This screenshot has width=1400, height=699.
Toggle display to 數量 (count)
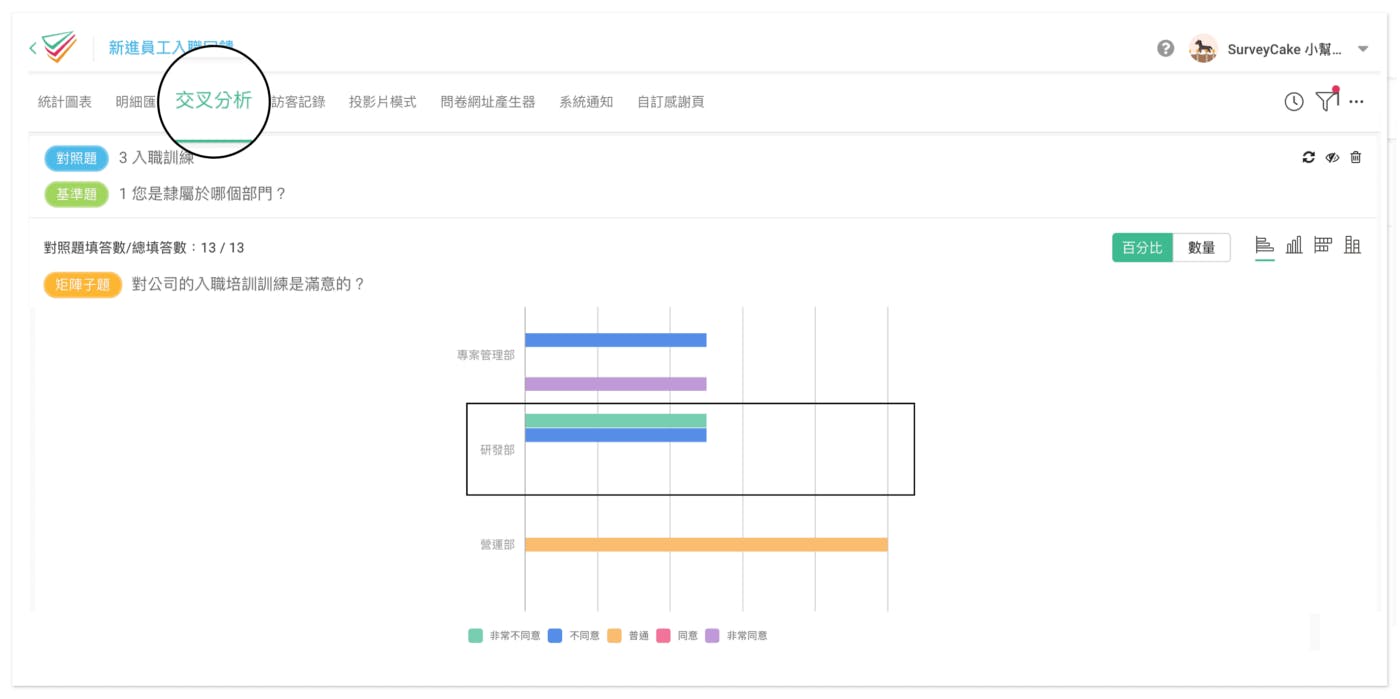click(1201, 248)
